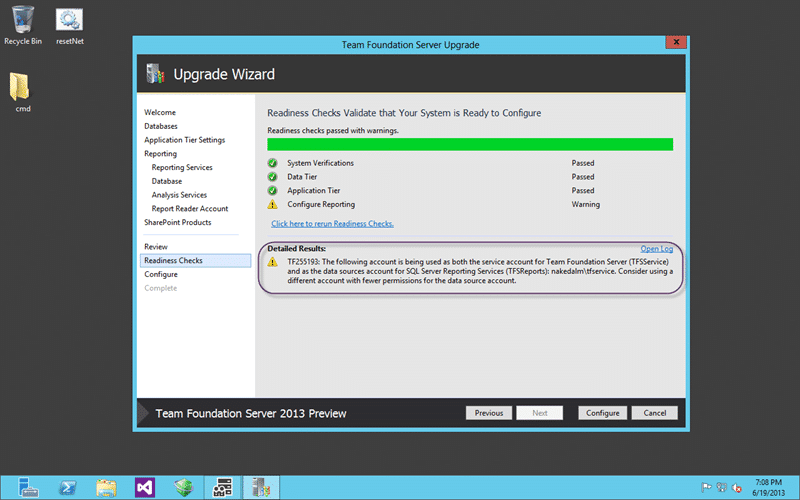This screenshot has height=500, width=800.
Task: Click here to rerun Readiness Checks link
Action: click(x=332, y=223)
